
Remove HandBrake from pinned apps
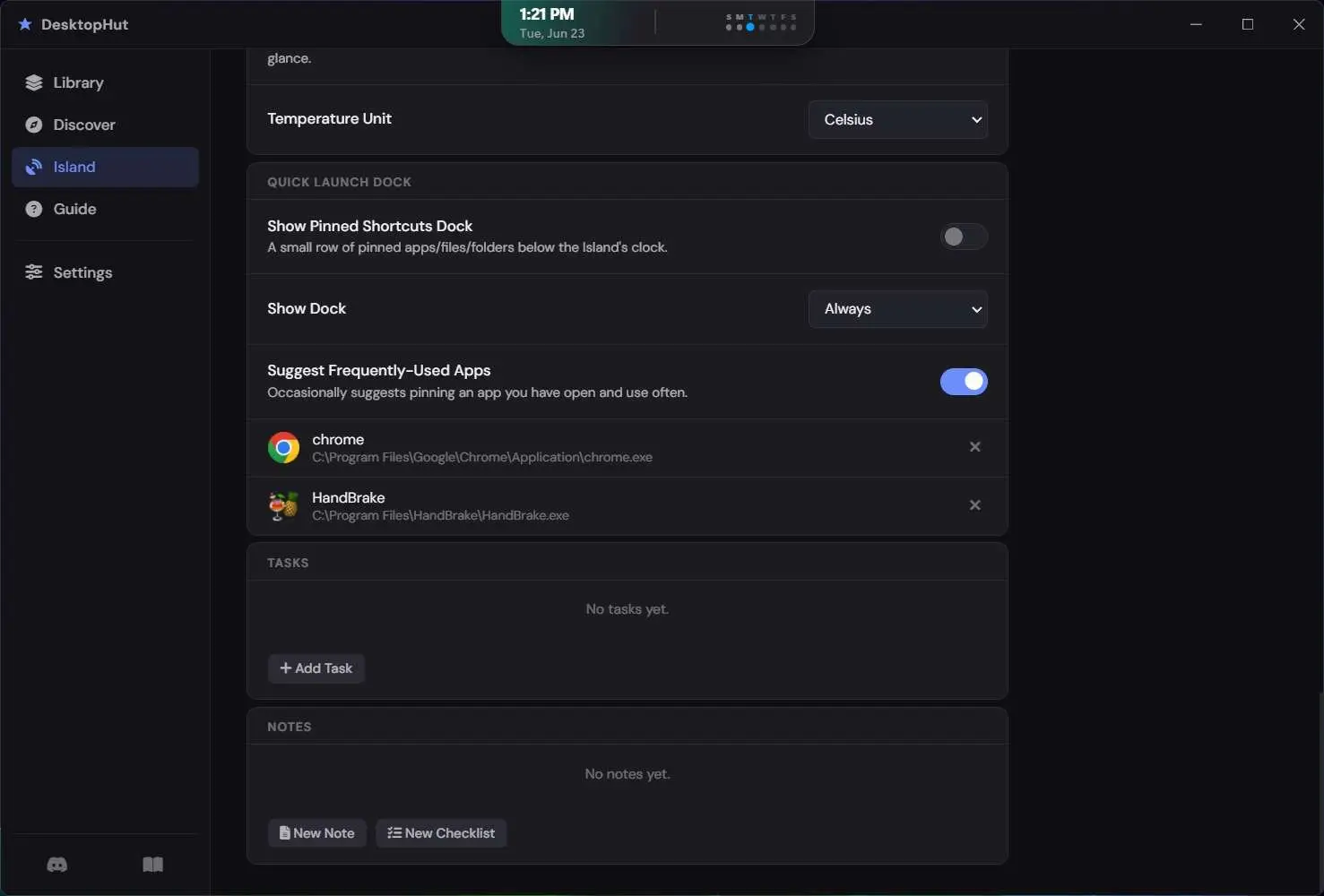[975, 505]
